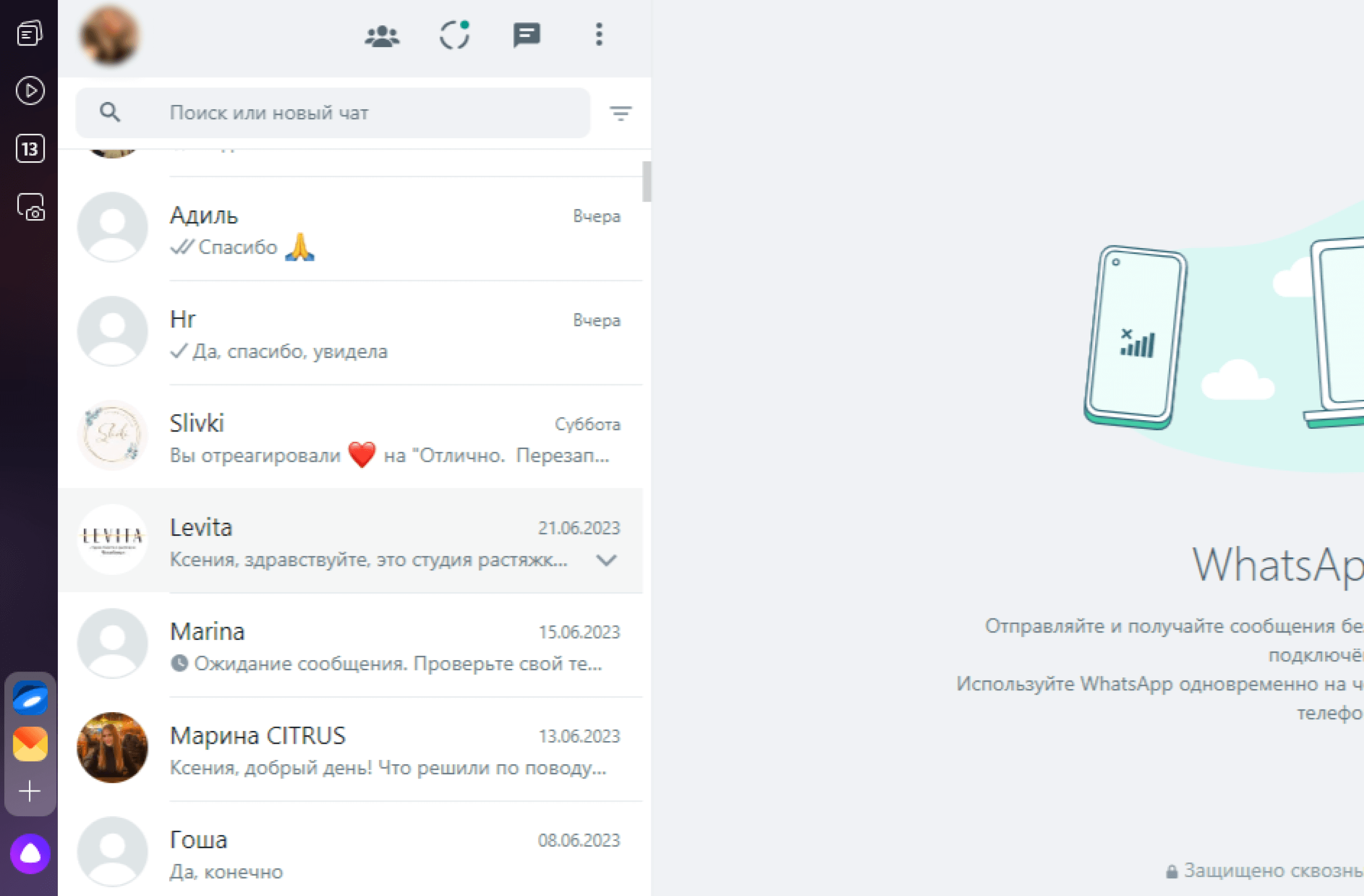Expand the Levita chat options chevron
The width and height of the screenshot is (1364, 896).
pyautogui.click(x=606, y=559)
